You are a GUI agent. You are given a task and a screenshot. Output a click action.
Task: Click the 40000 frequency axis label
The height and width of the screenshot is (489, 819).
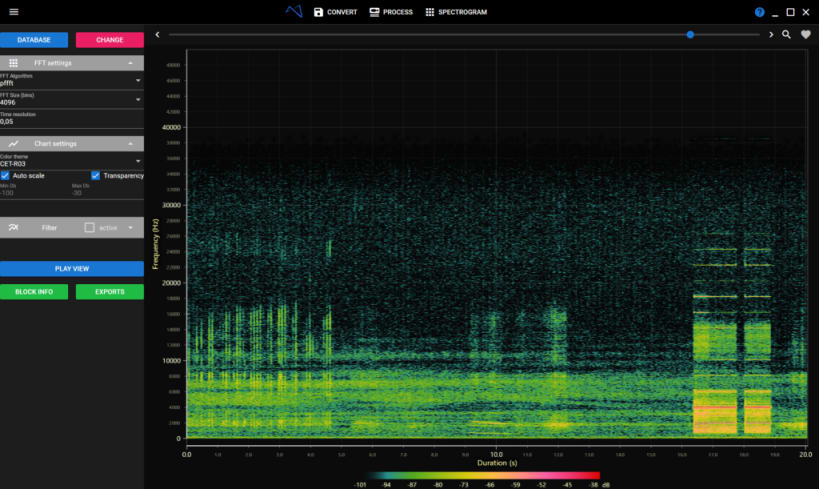(x=171, y=127)
